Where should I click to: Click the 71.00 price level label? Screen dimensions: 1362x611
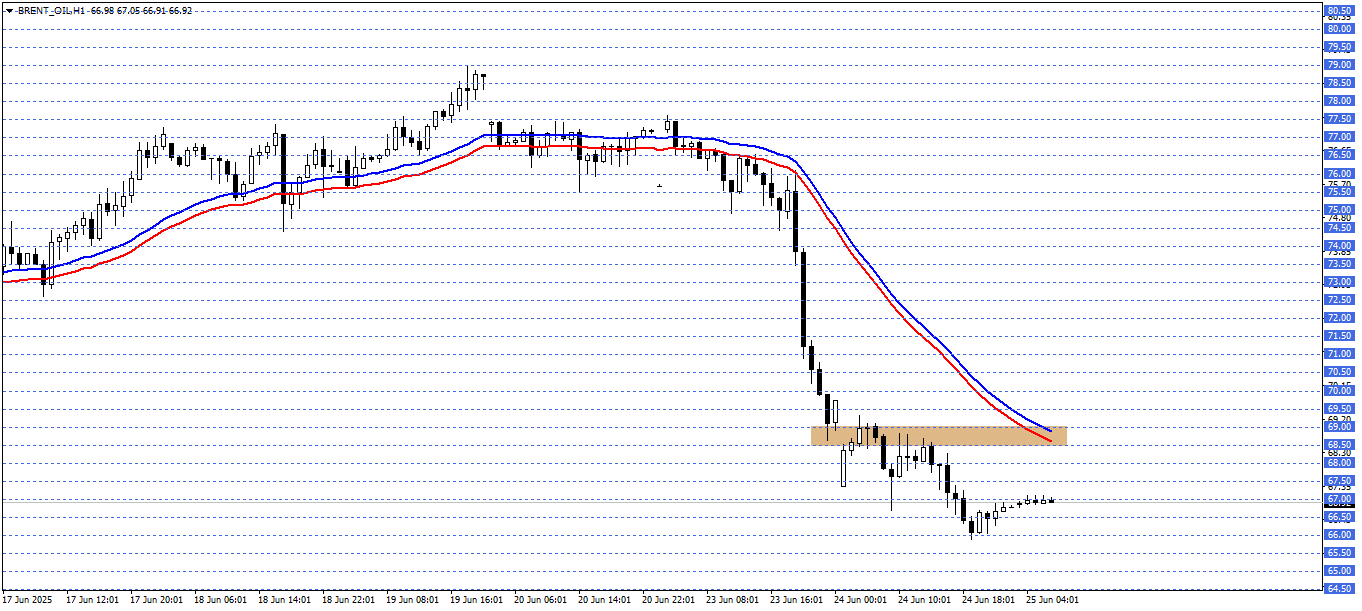[1338, 354]
